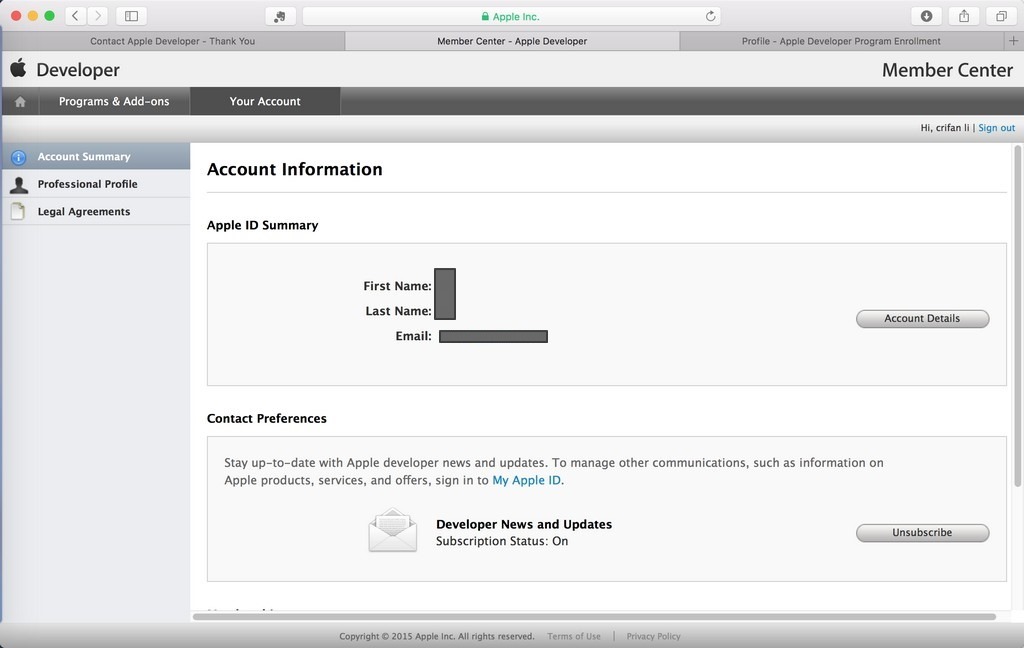
Task: Open the Safari downloads icon
Action: (926, 16)
